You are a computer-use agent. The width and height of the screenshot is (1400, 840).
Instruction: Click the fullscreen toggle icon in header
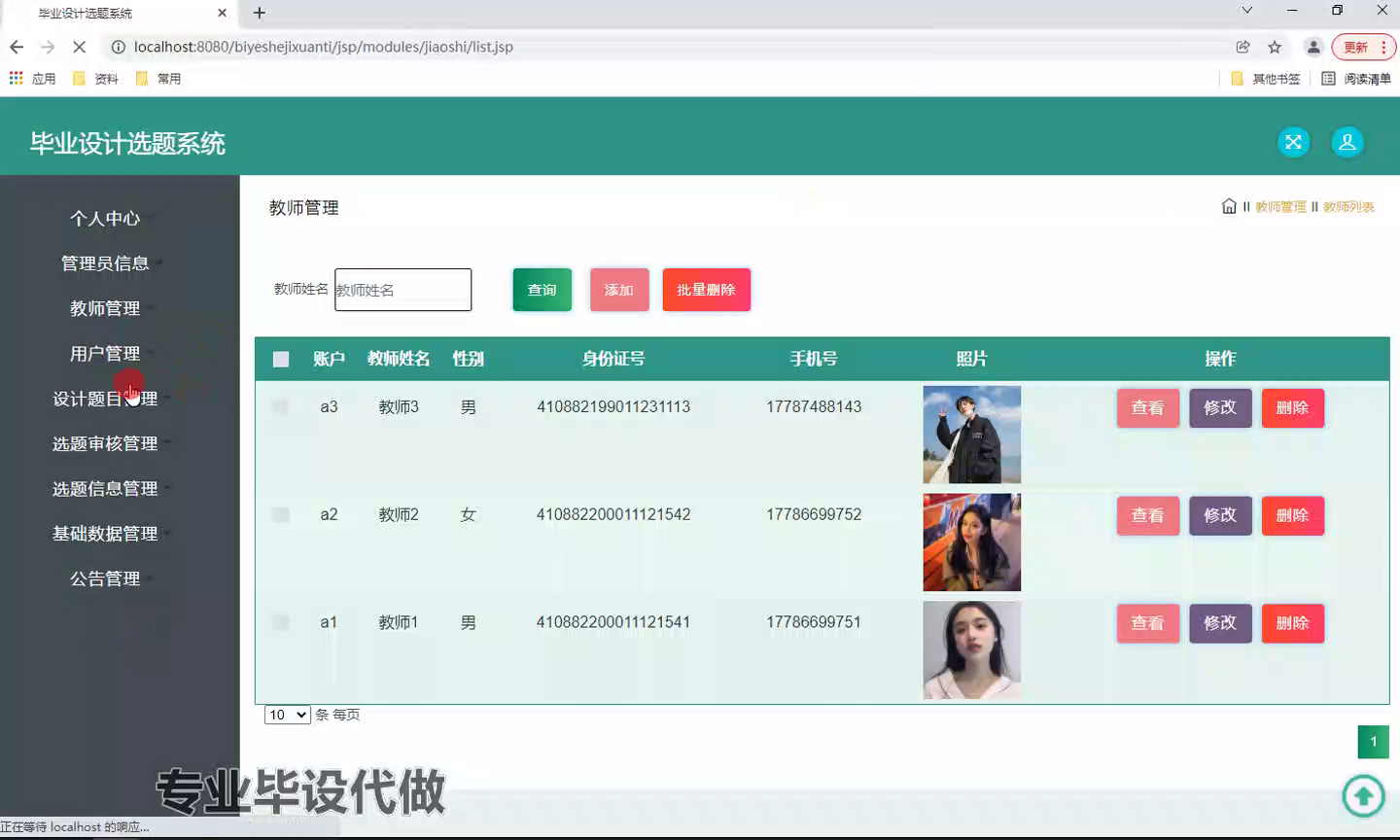pos(1293,142)
